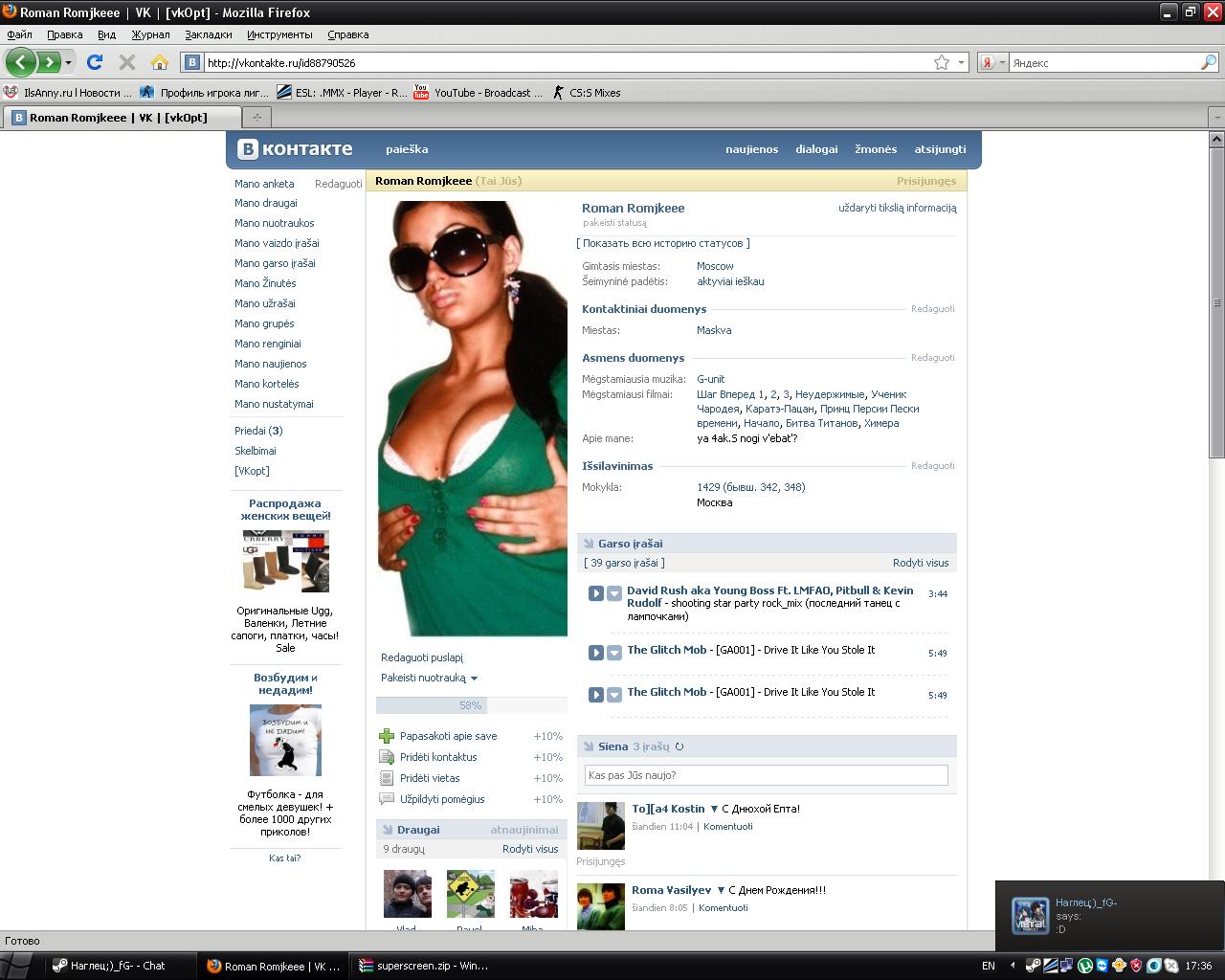Screen dimensions: 1225x980
Task: Open the YouTube - Broadcast bookmark
Action: (477, 93)
